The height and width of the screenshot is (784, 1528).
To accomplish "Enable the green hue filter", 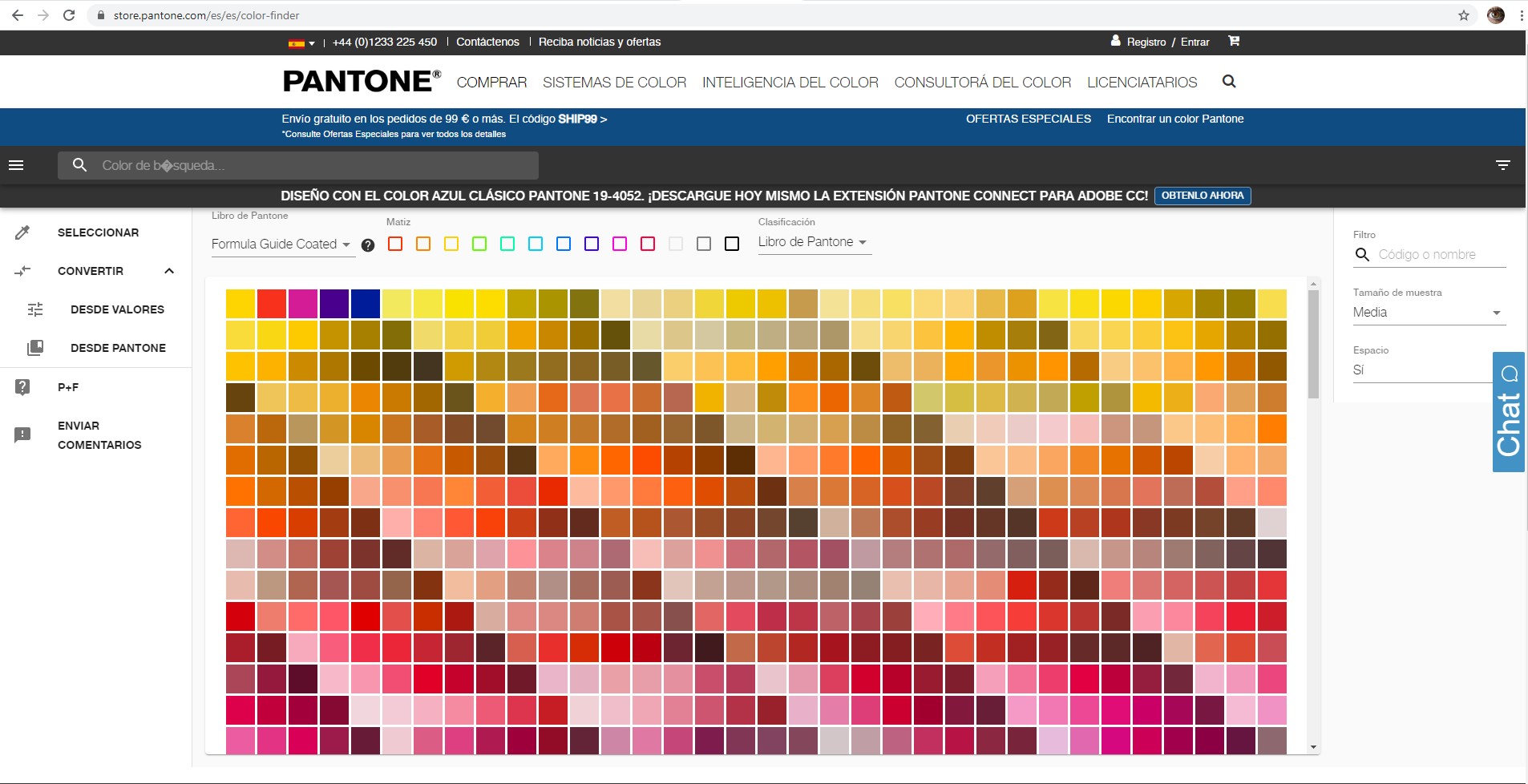I will coord(480,244).
